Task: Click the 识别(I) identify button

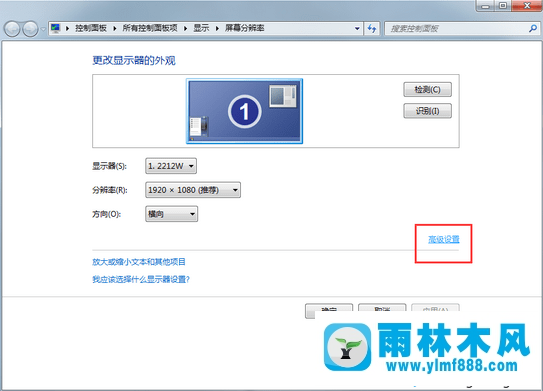Action: (427, 111)
